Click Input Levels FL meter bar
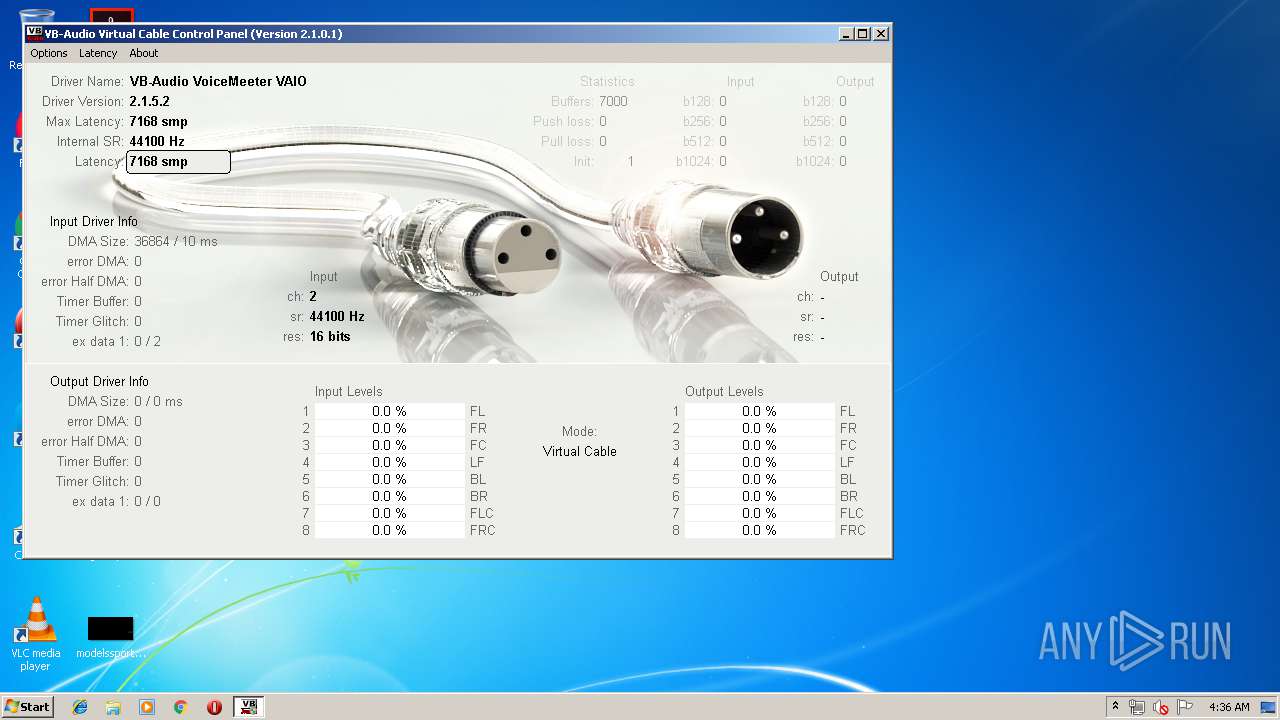Screen dimensions: 1280x720 tap(390, 411)
